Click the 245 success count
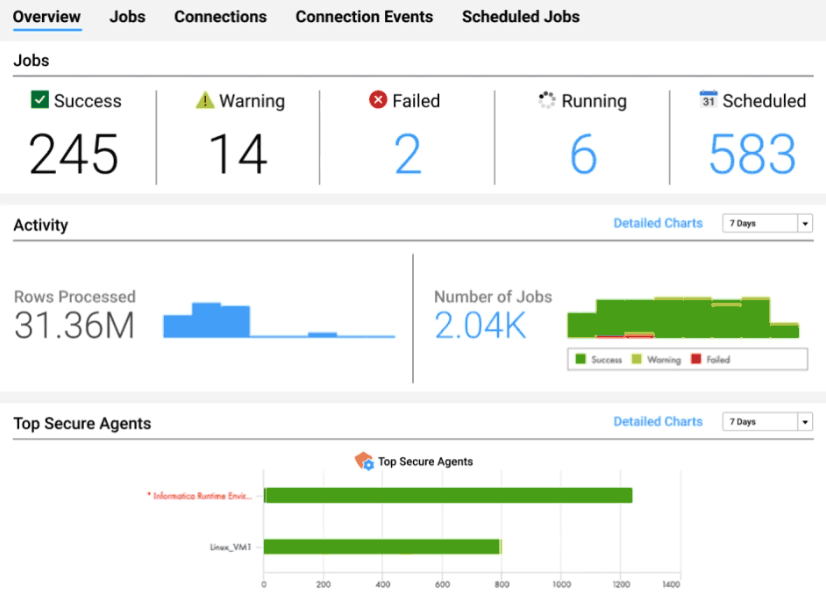 [x=73, y=154]
